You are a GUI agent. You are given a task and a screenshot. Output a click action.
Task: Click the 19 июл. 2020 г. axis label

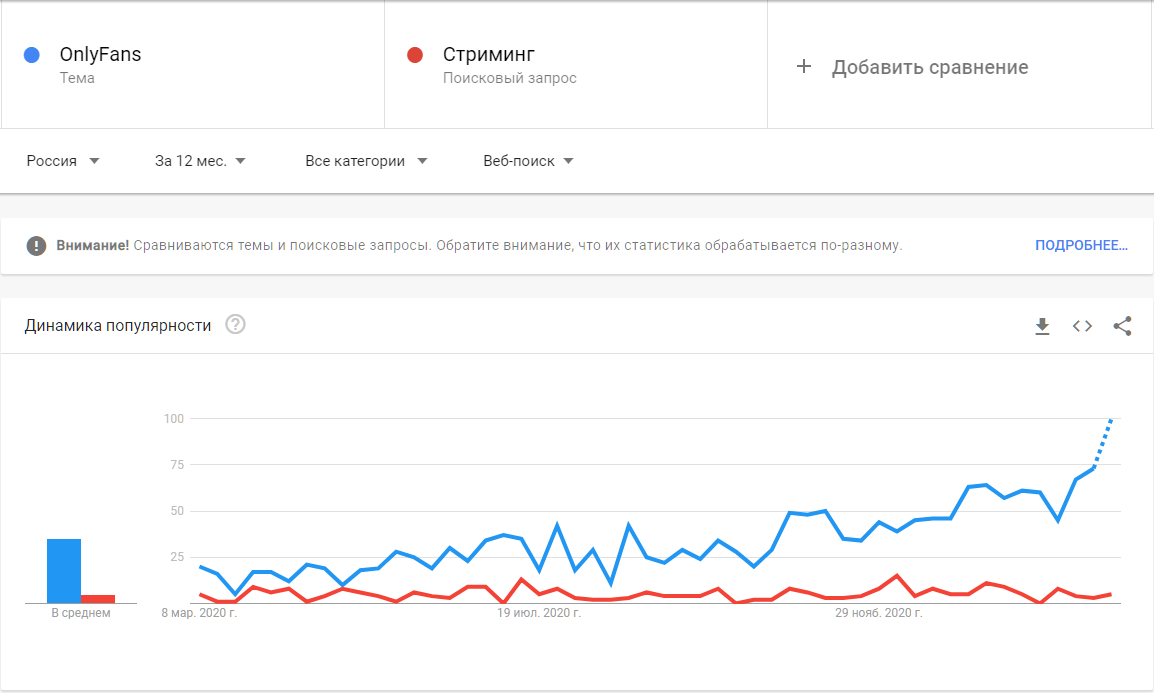pyautogui.click(x=539, y=613)
